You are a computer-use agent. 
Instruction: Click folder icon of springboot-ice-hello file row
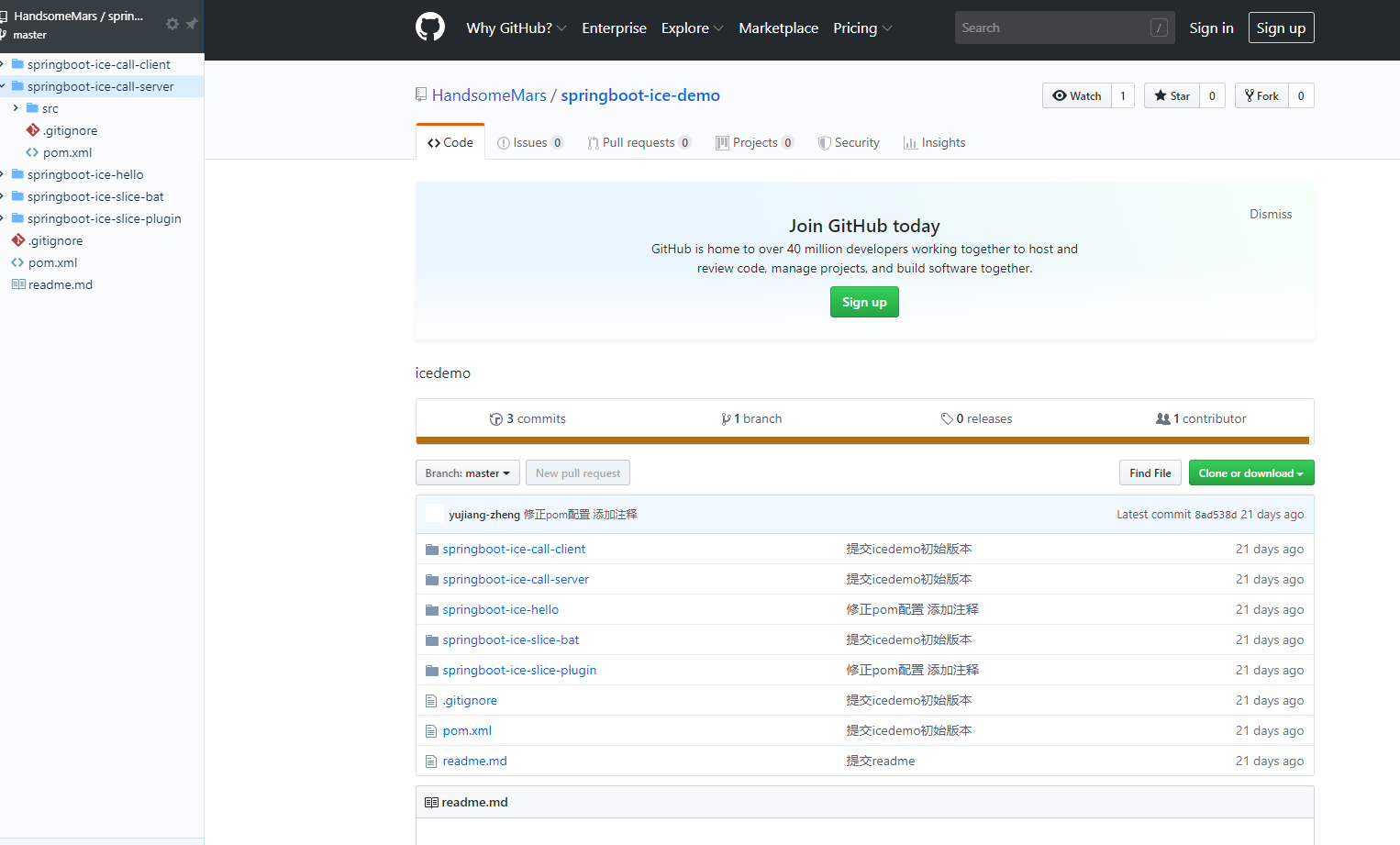[x=431, y=610]
